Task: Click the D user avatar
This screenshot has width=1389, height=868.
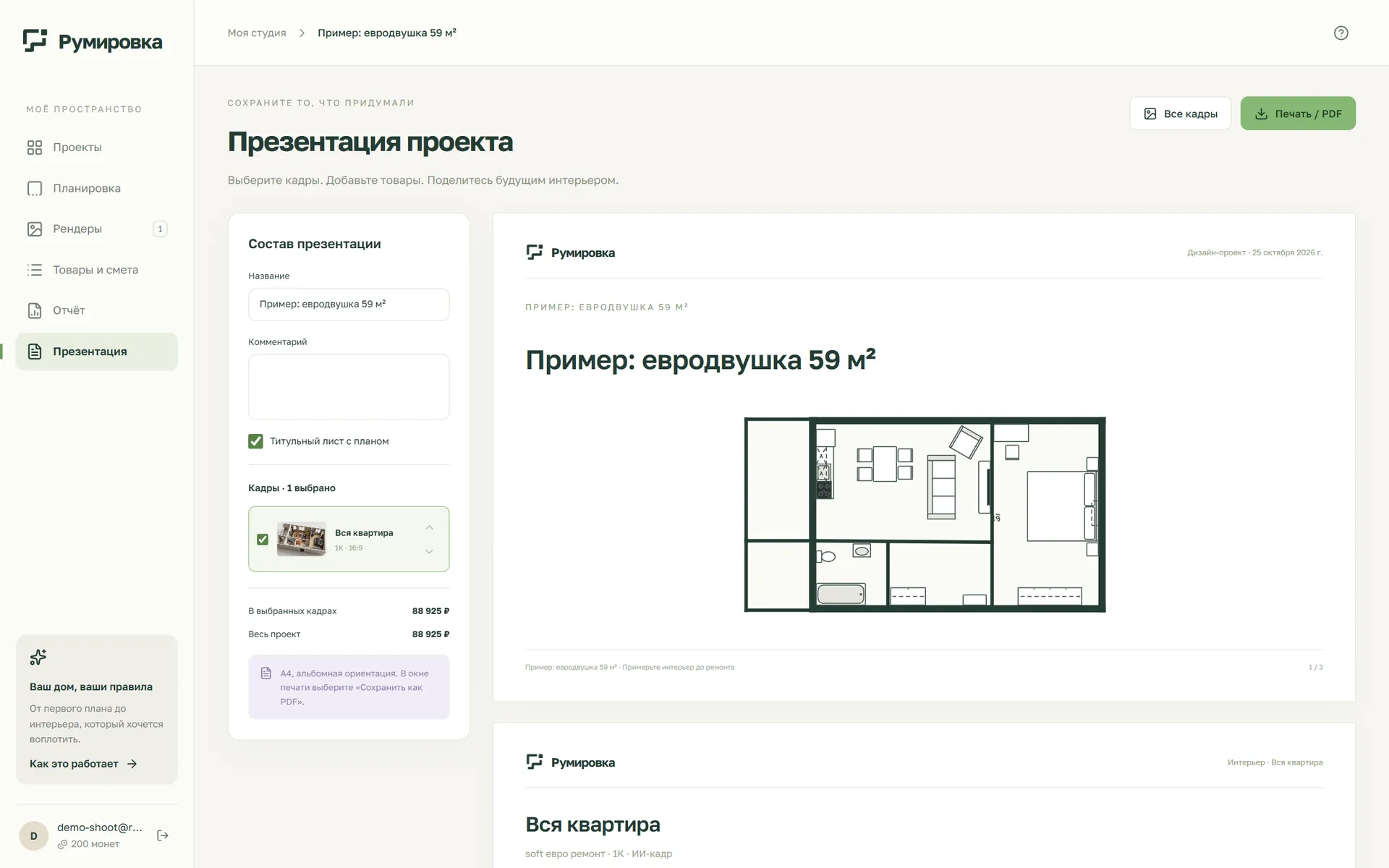Action: point(33,835)
